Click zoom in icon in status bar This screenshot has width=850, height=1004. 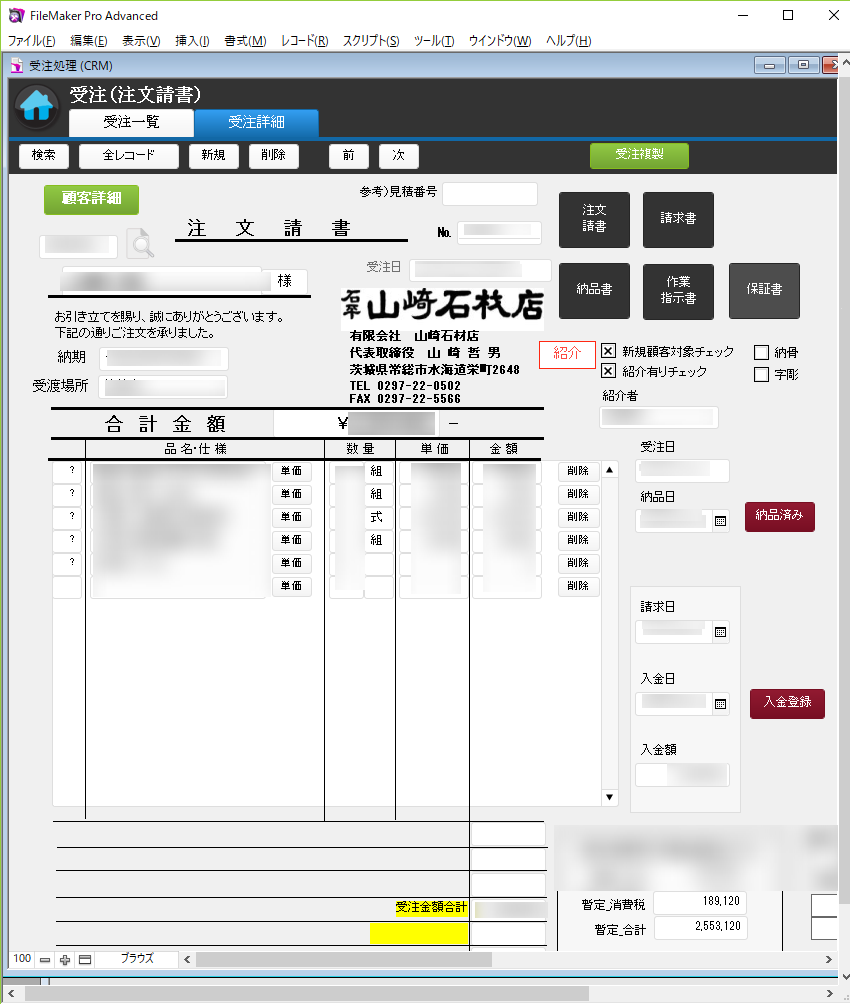(65, 959)
